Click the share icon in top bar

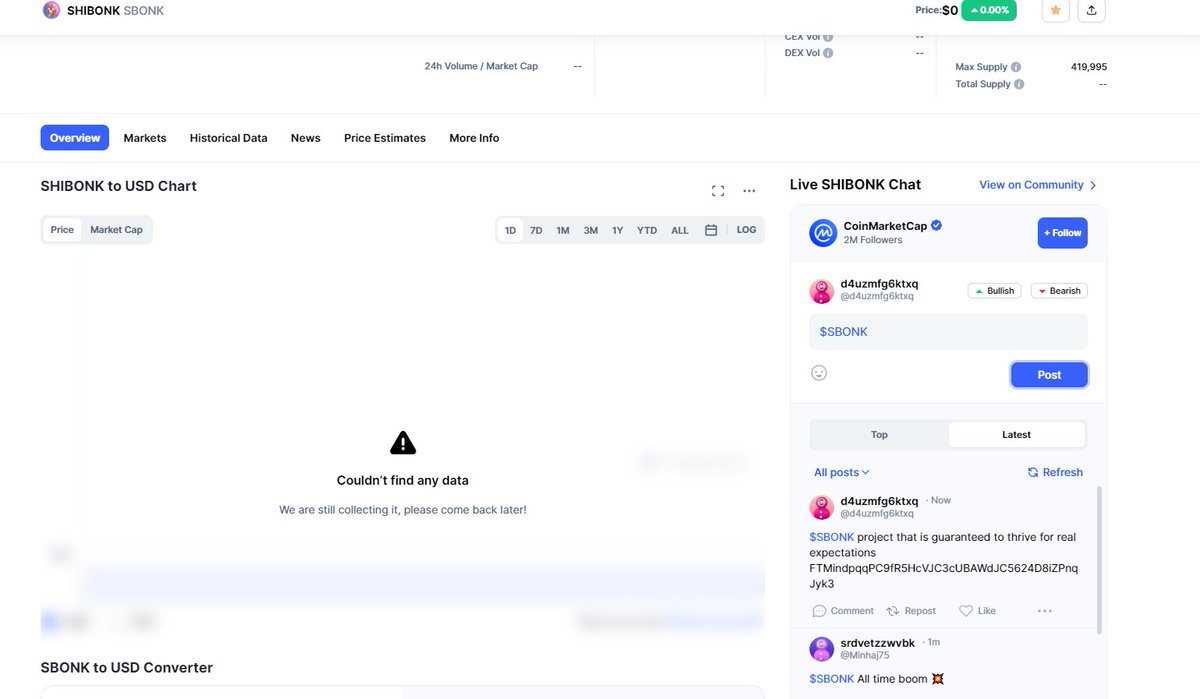click(1092, 10)
